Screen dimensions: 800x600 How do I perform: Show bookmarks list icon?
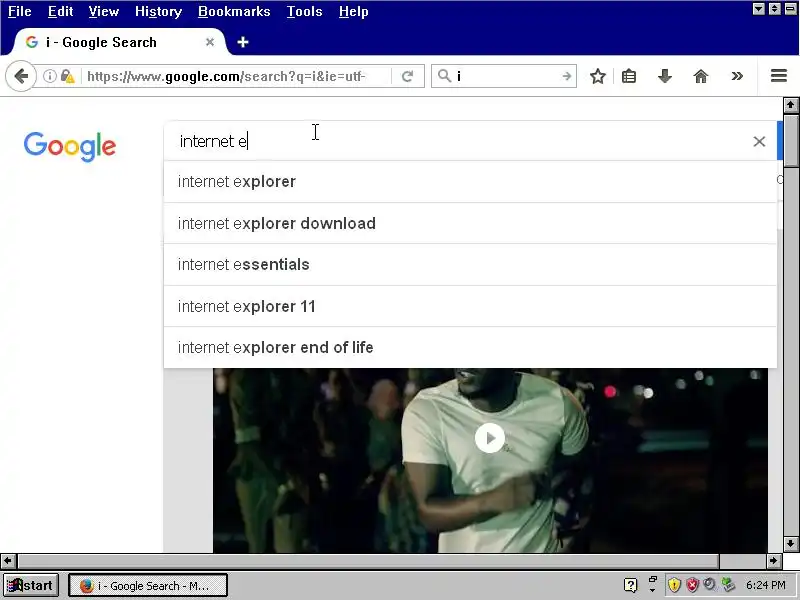(629, 77)
